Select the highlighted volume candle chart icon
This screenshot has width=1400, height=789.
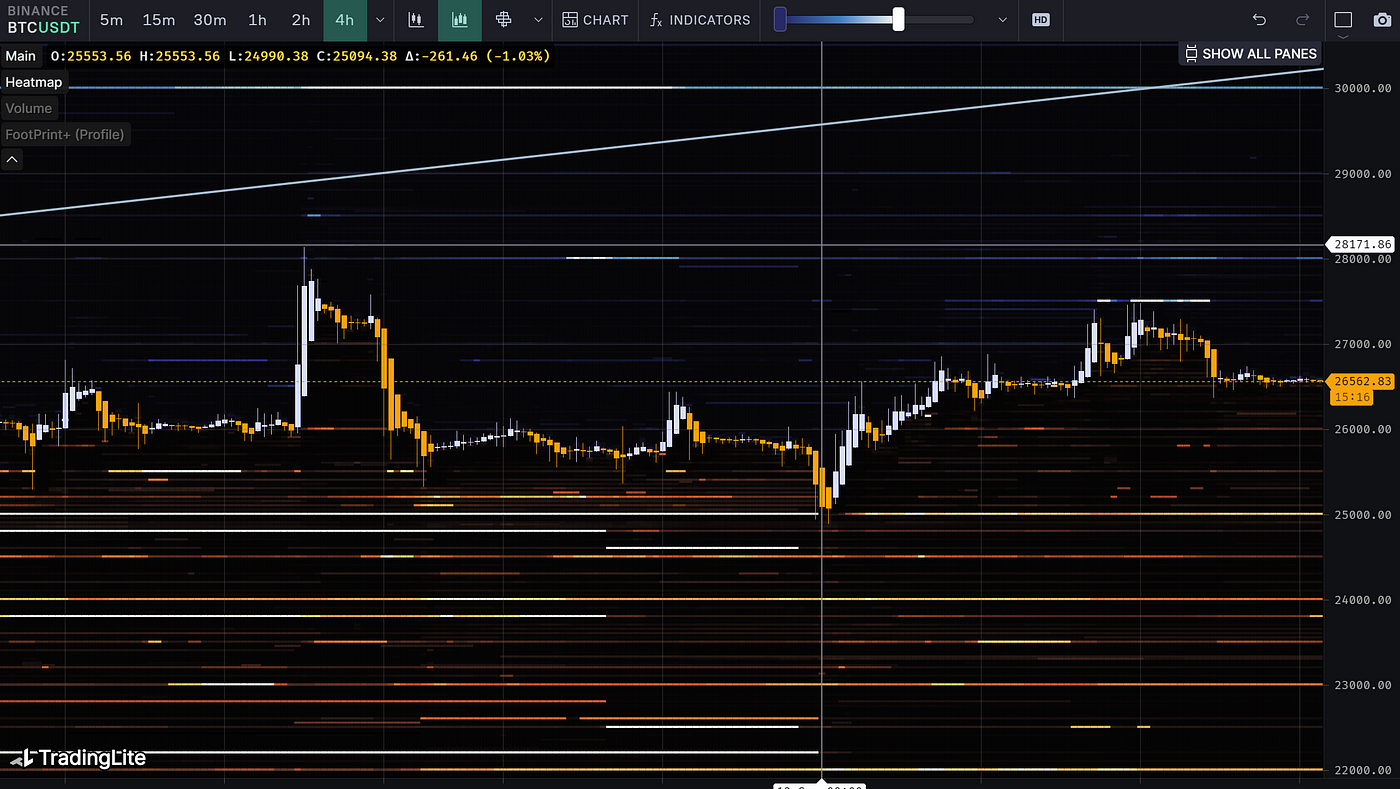[460, 20]
